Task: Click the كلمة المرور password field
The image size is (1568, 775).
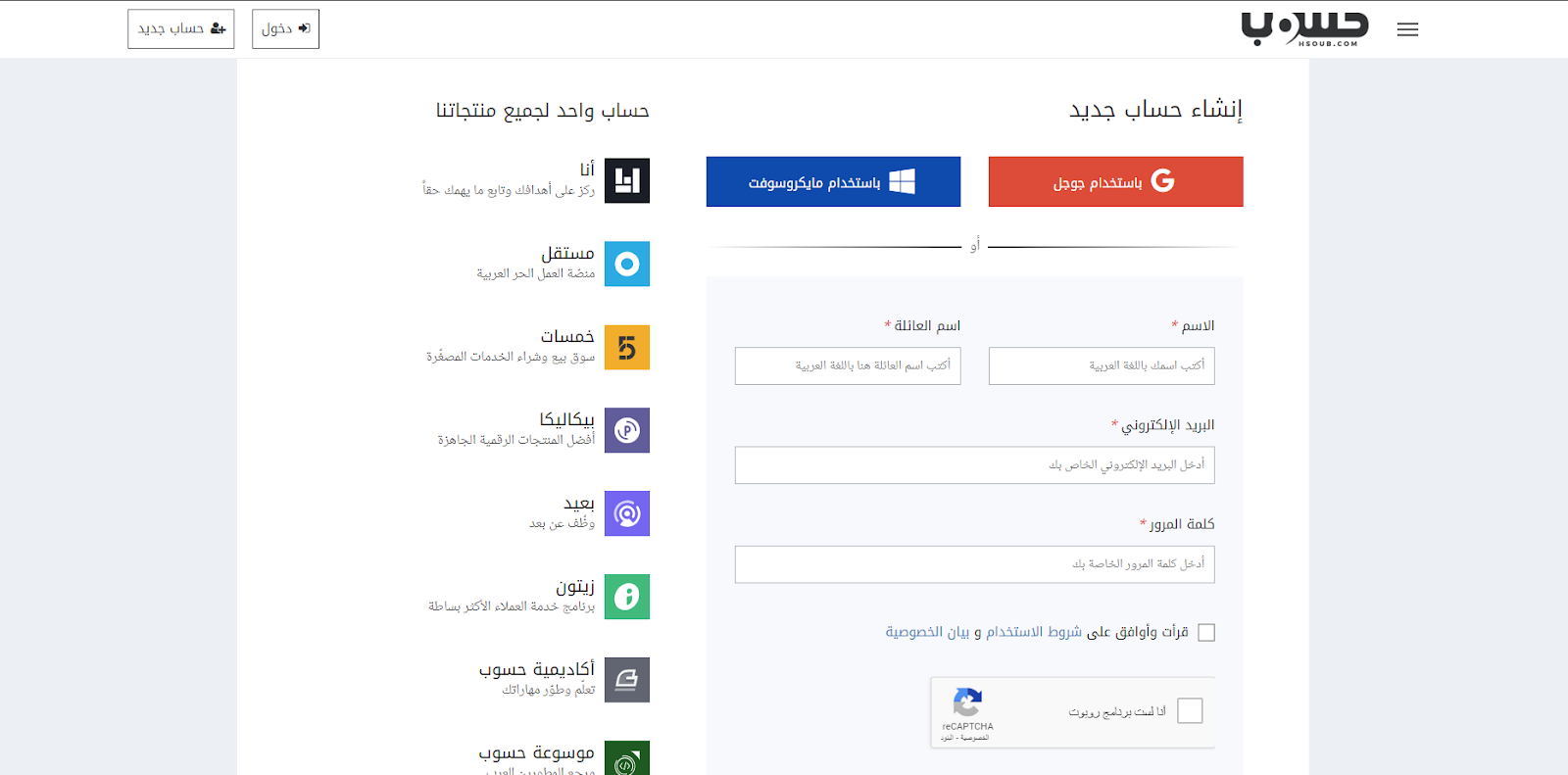Action: pos(975,564)
